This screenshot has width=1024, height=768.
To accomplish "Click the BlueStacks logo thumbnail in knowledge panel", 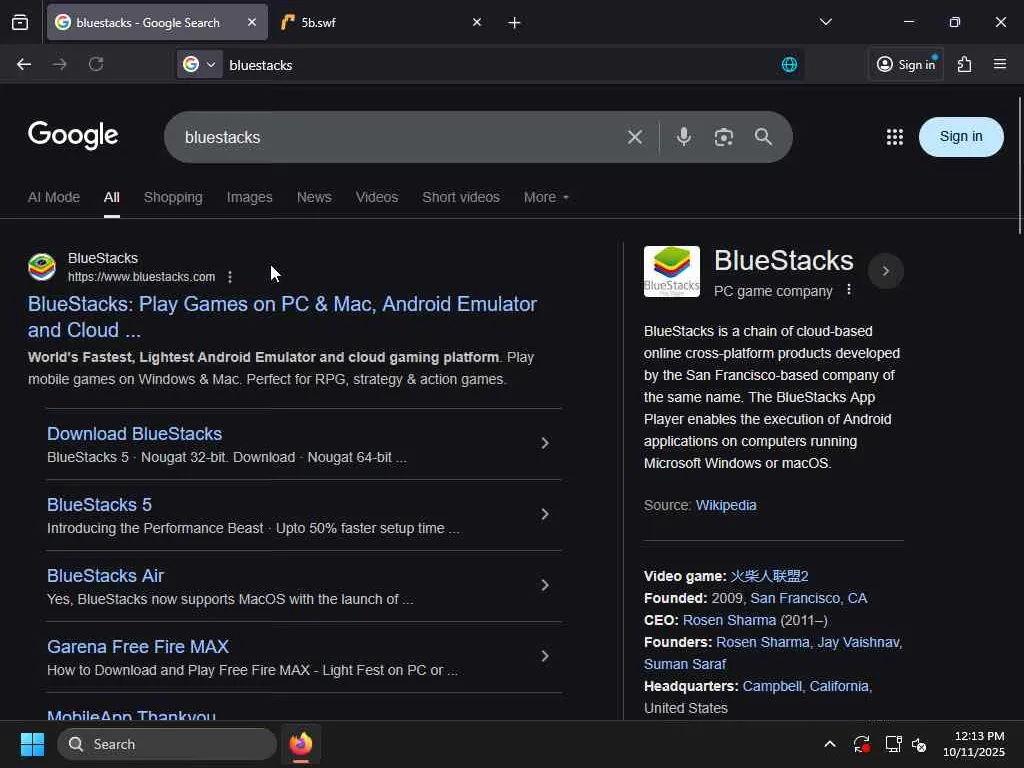I will (671, 272).
